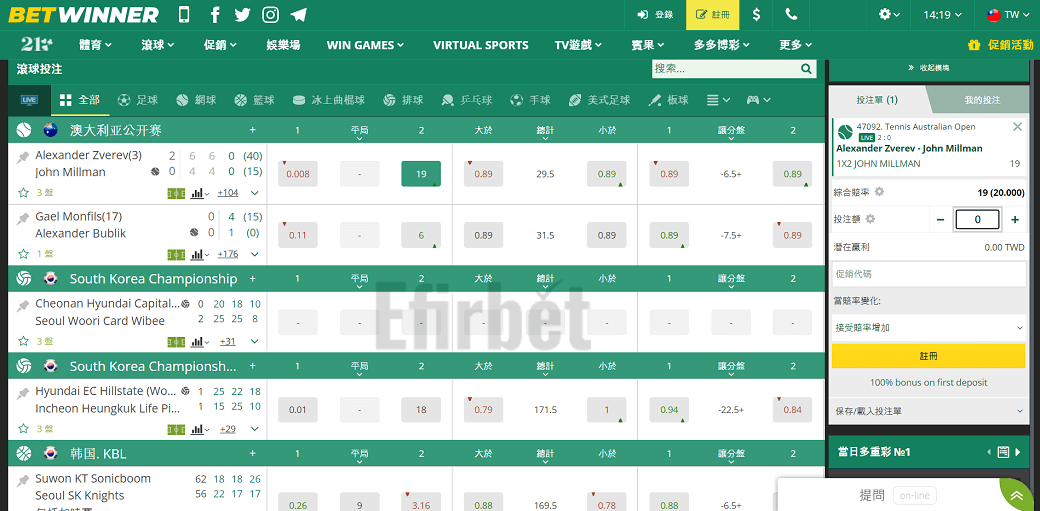Increase stake with plus button

(1015, 220)
